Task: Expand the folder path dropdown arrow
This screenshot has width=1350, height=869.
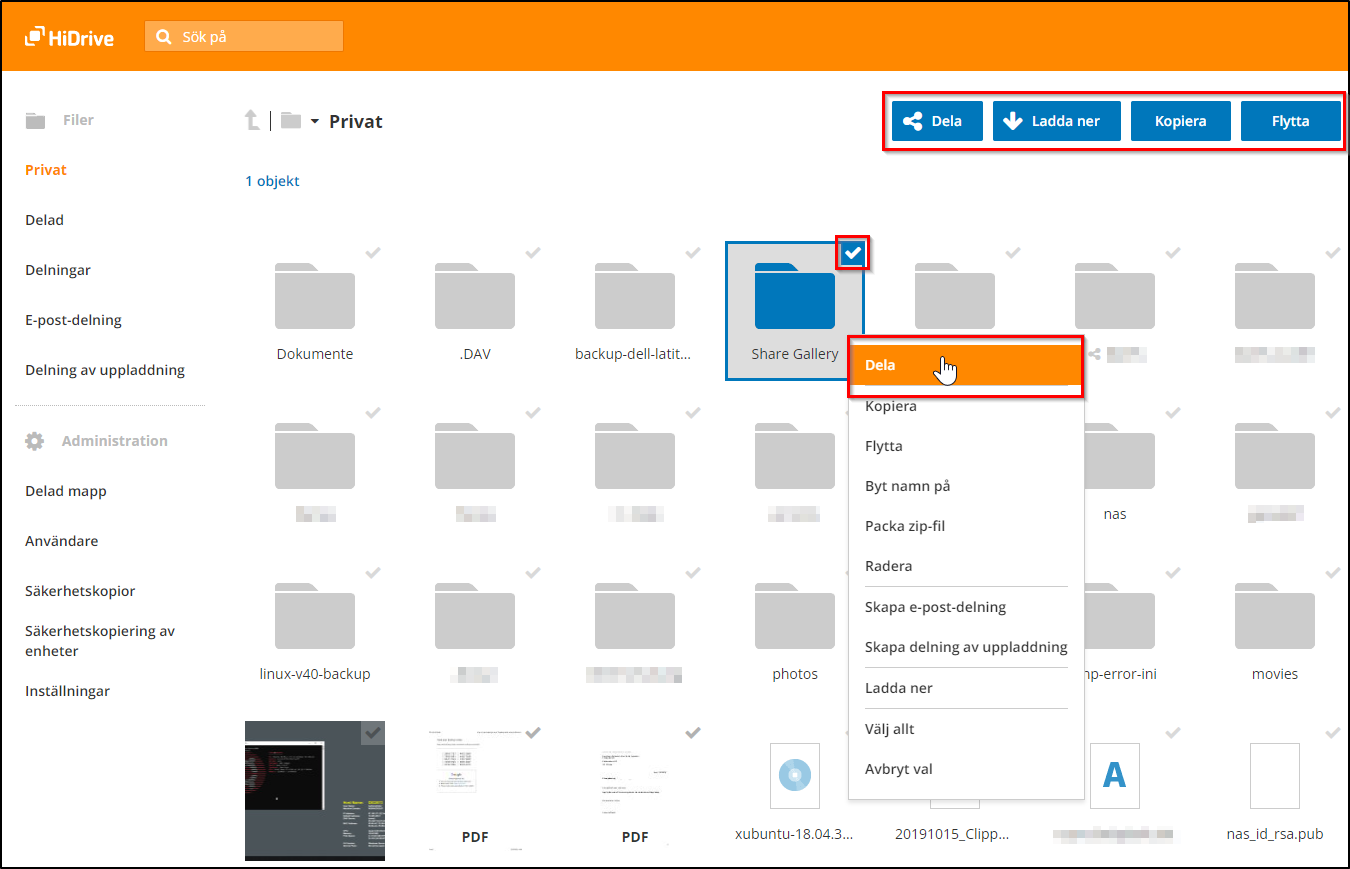Action: click(x=314, y=122)
